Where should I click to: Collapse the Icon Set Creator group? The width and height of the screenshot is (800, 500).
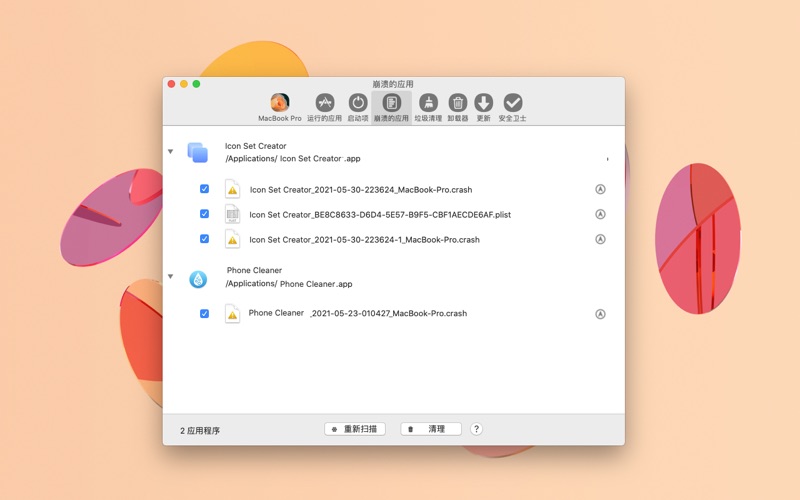coord(170,152)
